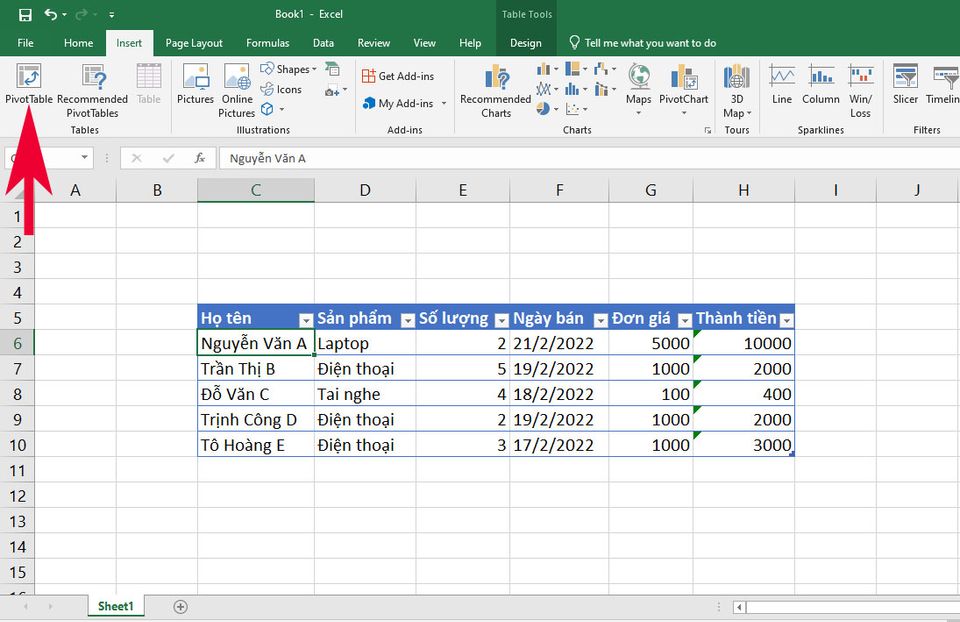The height and width of the screenshot is (622, 960).
Task: Insert a PivotChart
Action: [683, 89]
